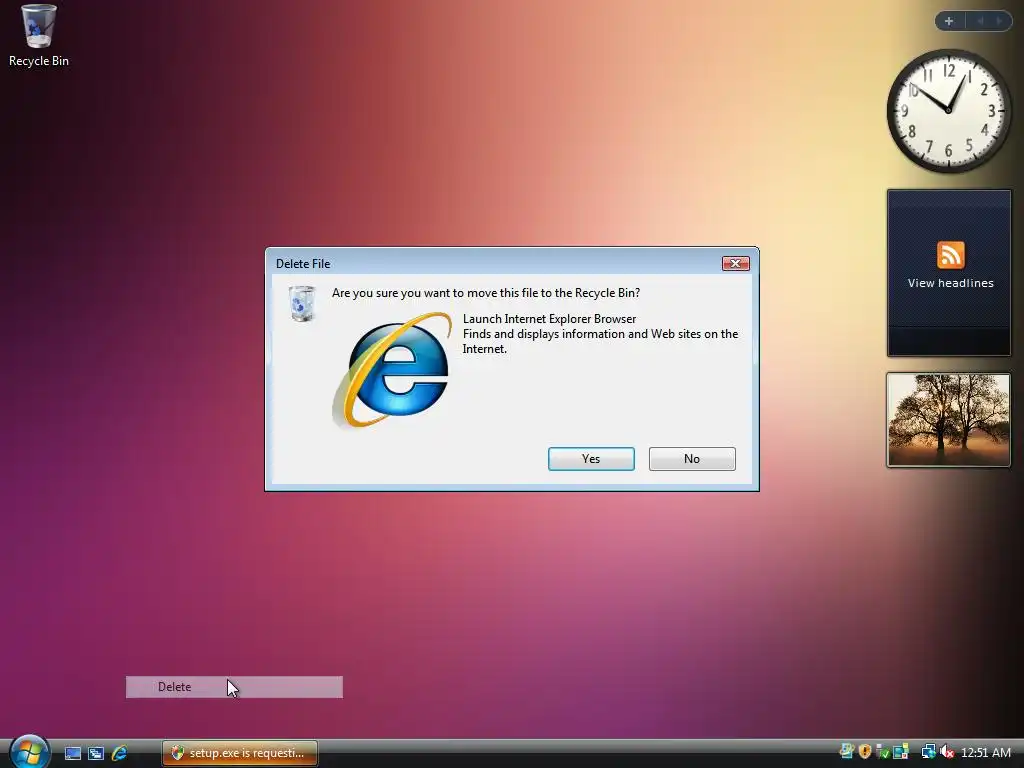Screen dimensions: 1024x768
Task: Click the large Internet Explorer logo in dialog
Action: tap(393, 370)
